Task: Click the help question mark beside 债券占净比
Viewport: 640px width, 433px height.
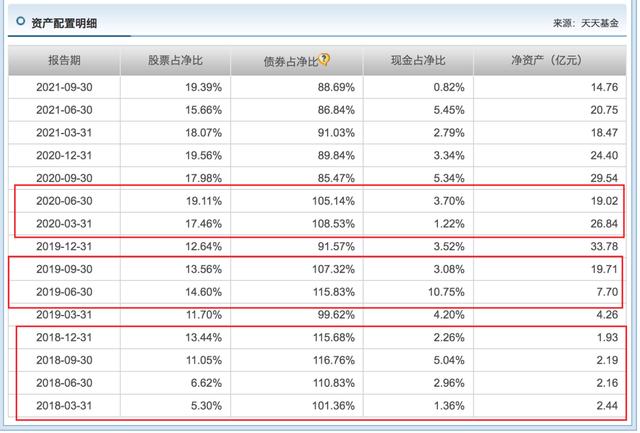Action: coord(324,59)
